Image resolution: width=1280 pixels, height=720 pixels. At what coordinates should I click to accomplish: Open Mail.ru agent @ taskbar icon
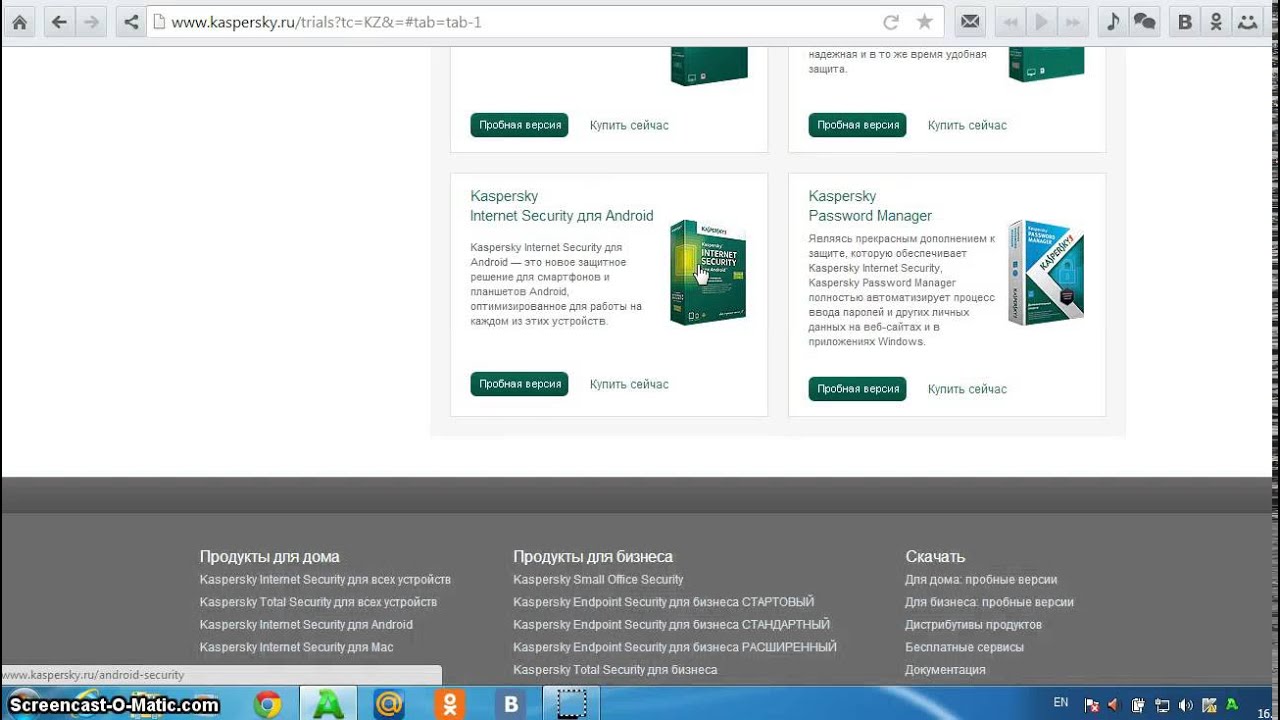click(x=389, y=705)
